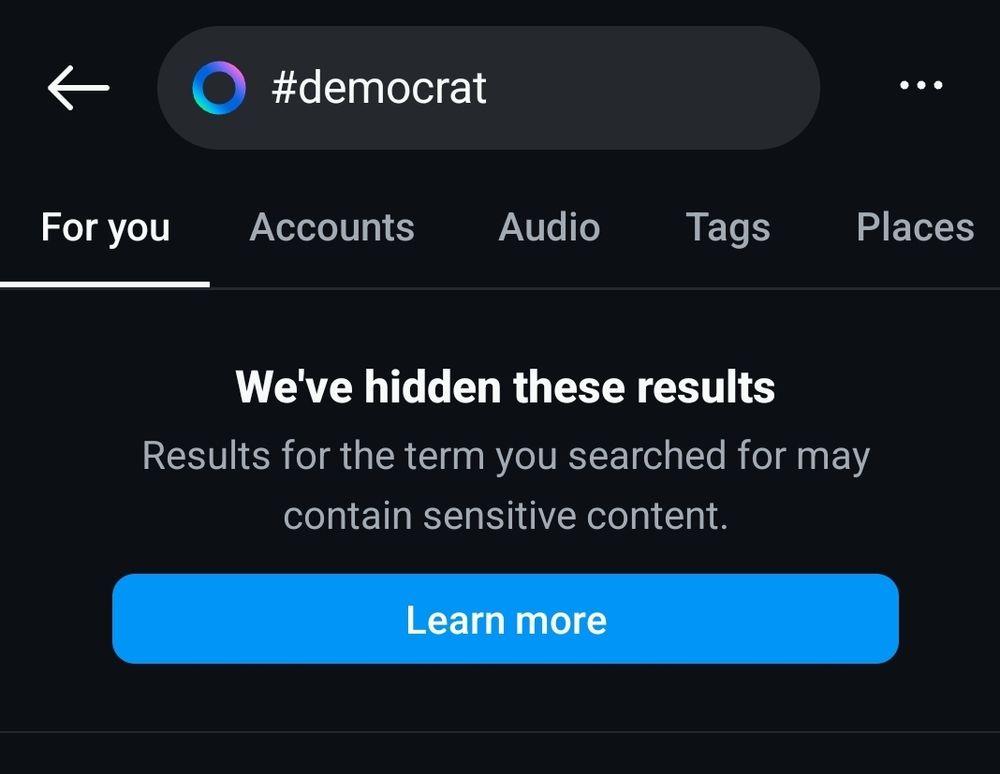Screen dimensions: 1000x774
Task: Click the white underline beneath For you
Action: click(105, 284)
